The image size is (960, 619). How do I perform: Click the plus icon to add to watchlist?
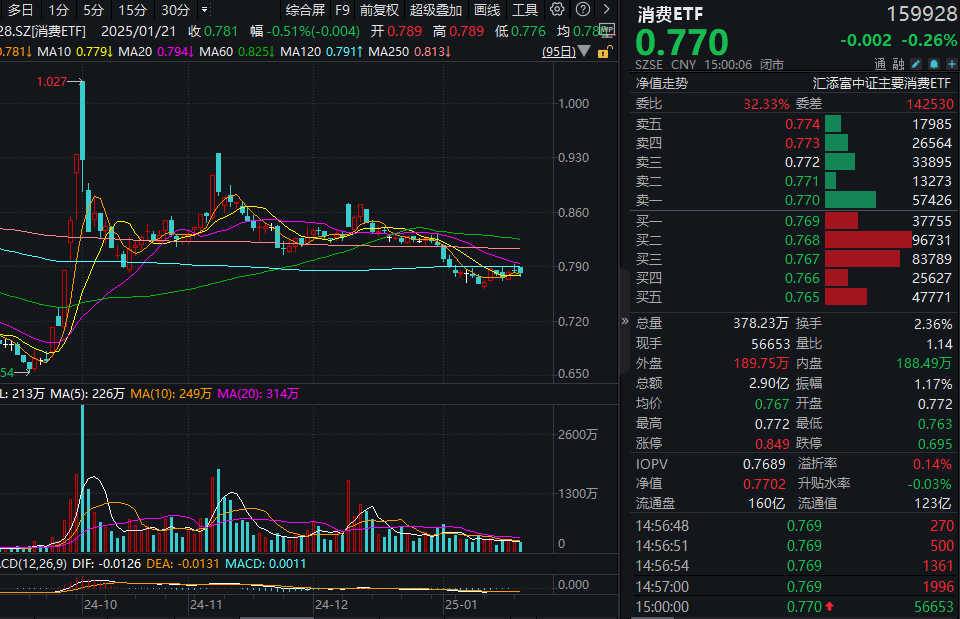click(951, 62)
